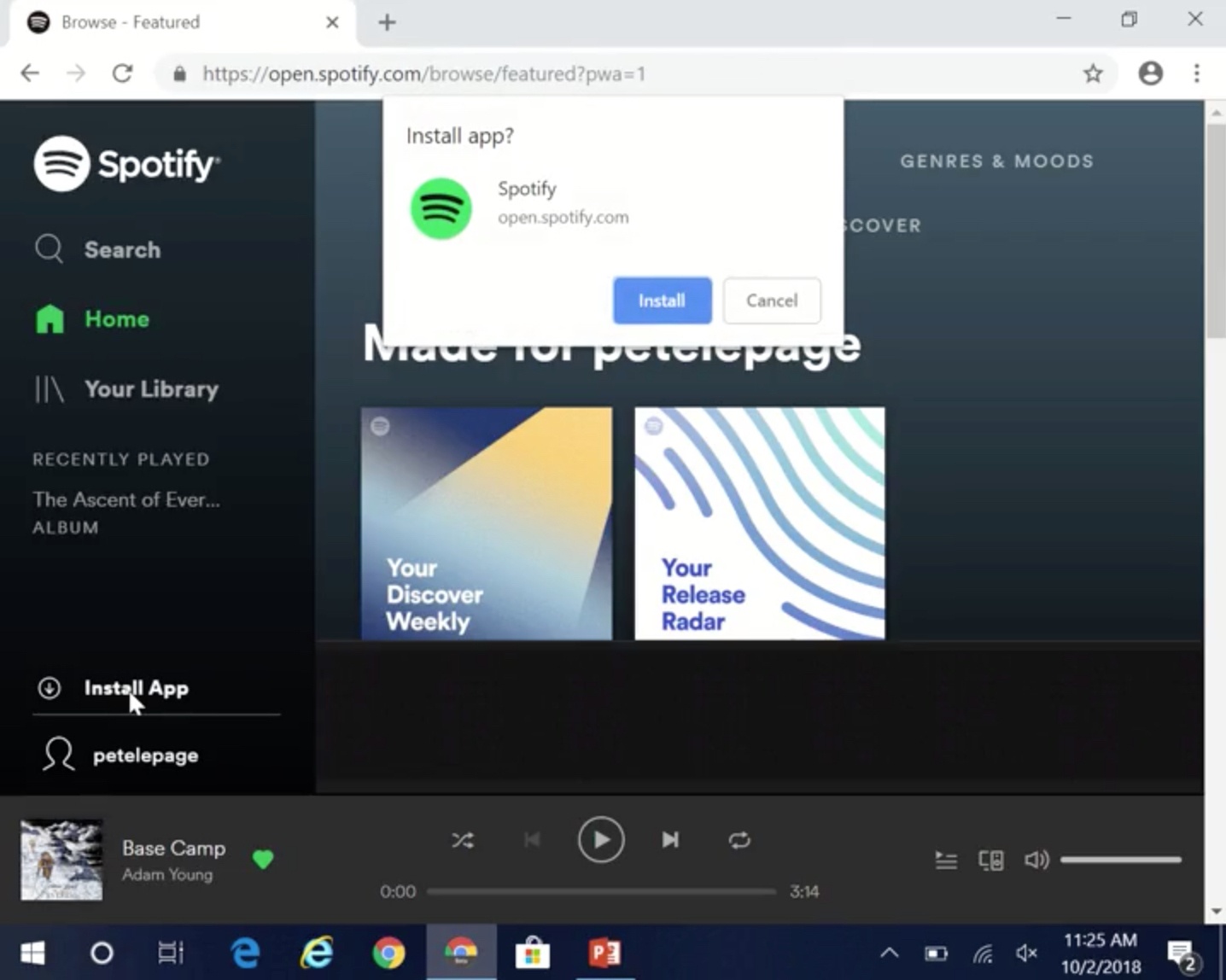
Task: Open Cortana from the taskbar circle
Action: coord(102,953)
